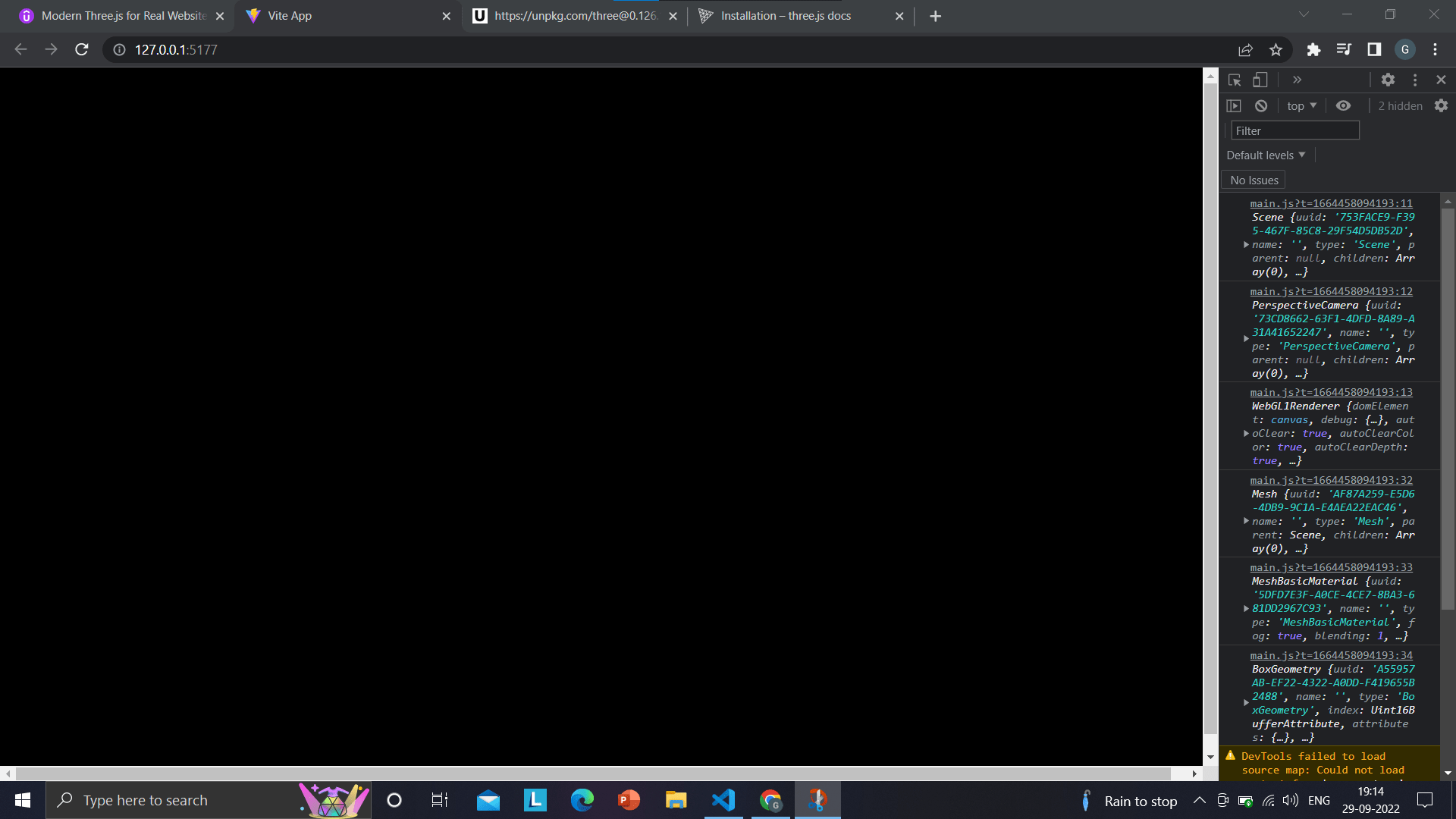Create live expression via eye icon
Screen dimensions: 1456x819
pyautogui.click(x=1343, y=106)
